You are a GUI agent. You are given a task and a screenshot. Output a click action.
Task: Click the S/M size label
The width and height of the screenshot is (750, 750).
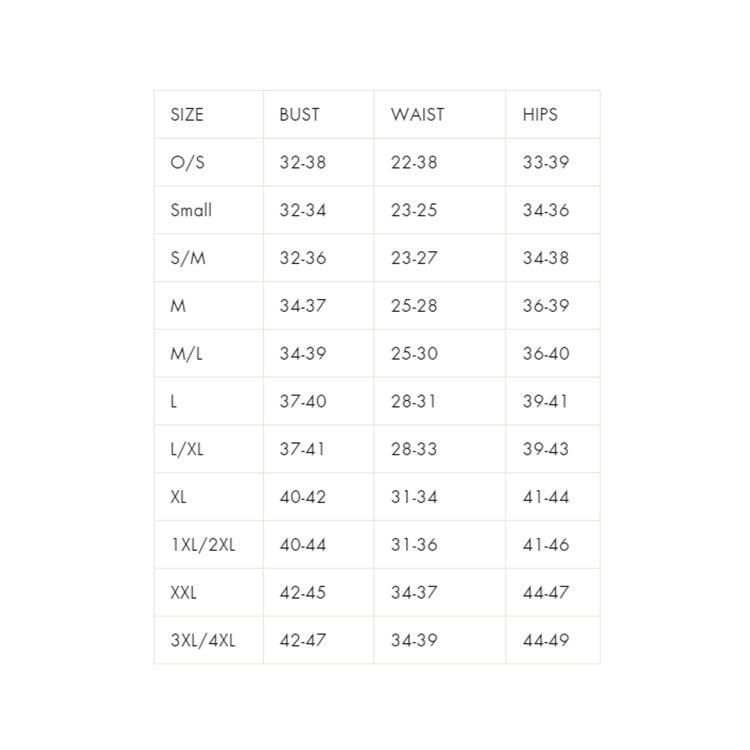pos(188,258)
